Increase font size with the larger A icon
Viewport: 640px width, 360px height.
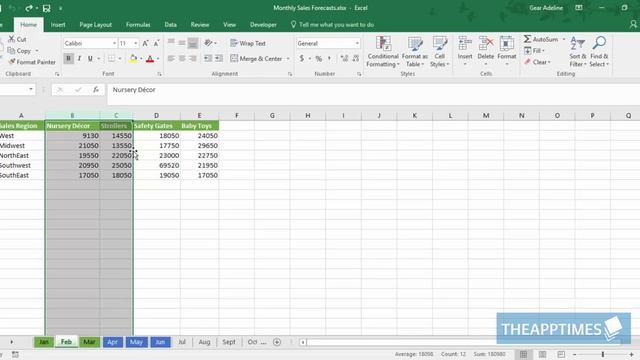point(145,43)
